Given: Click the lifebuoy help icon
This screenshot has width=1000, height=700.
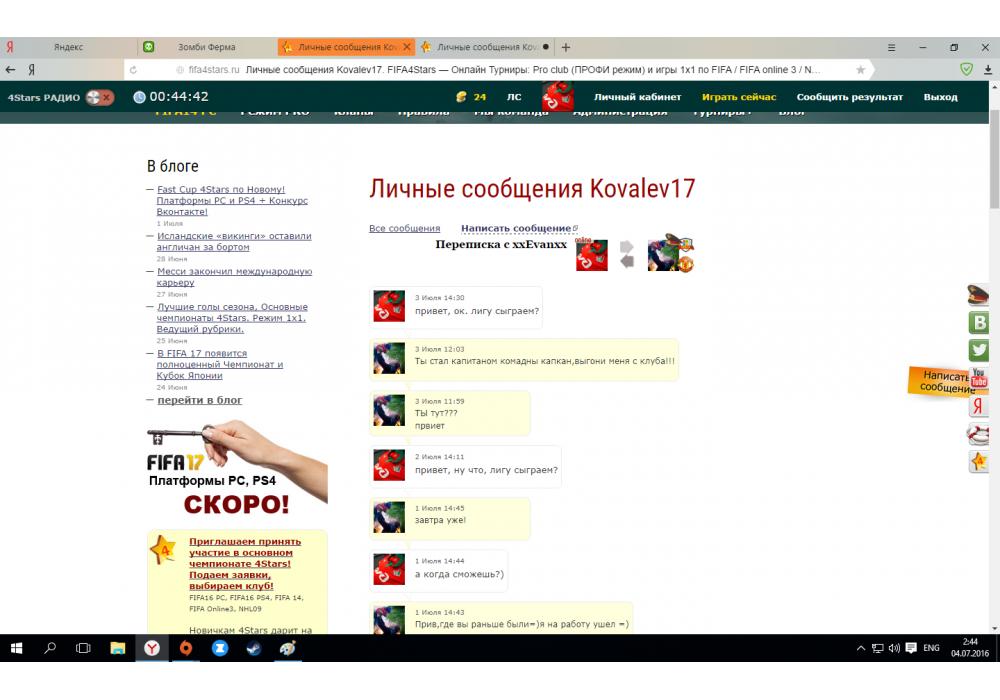Looking at the screenshot, I should pyautogui.click(x=979, y=434).
